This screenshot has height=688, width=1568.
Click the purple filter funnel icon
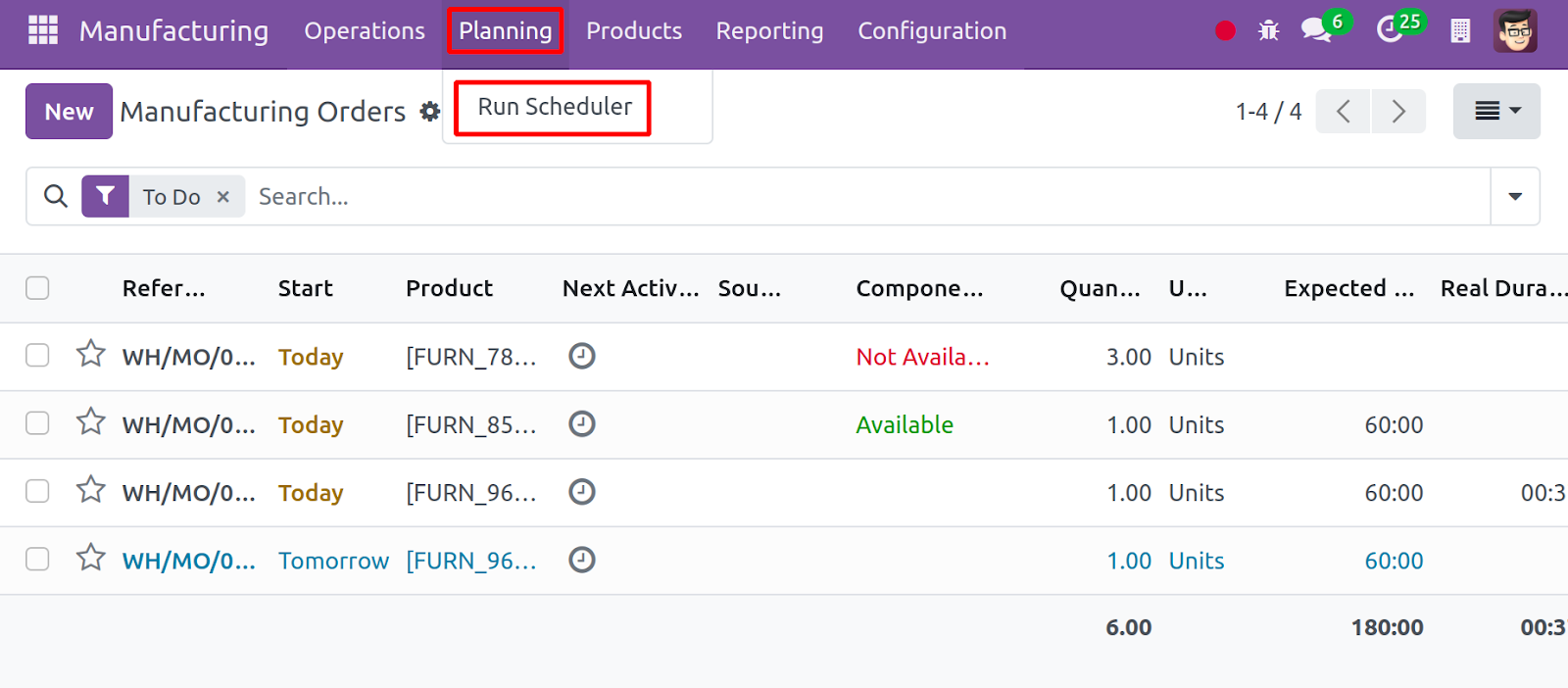[105, 196]
